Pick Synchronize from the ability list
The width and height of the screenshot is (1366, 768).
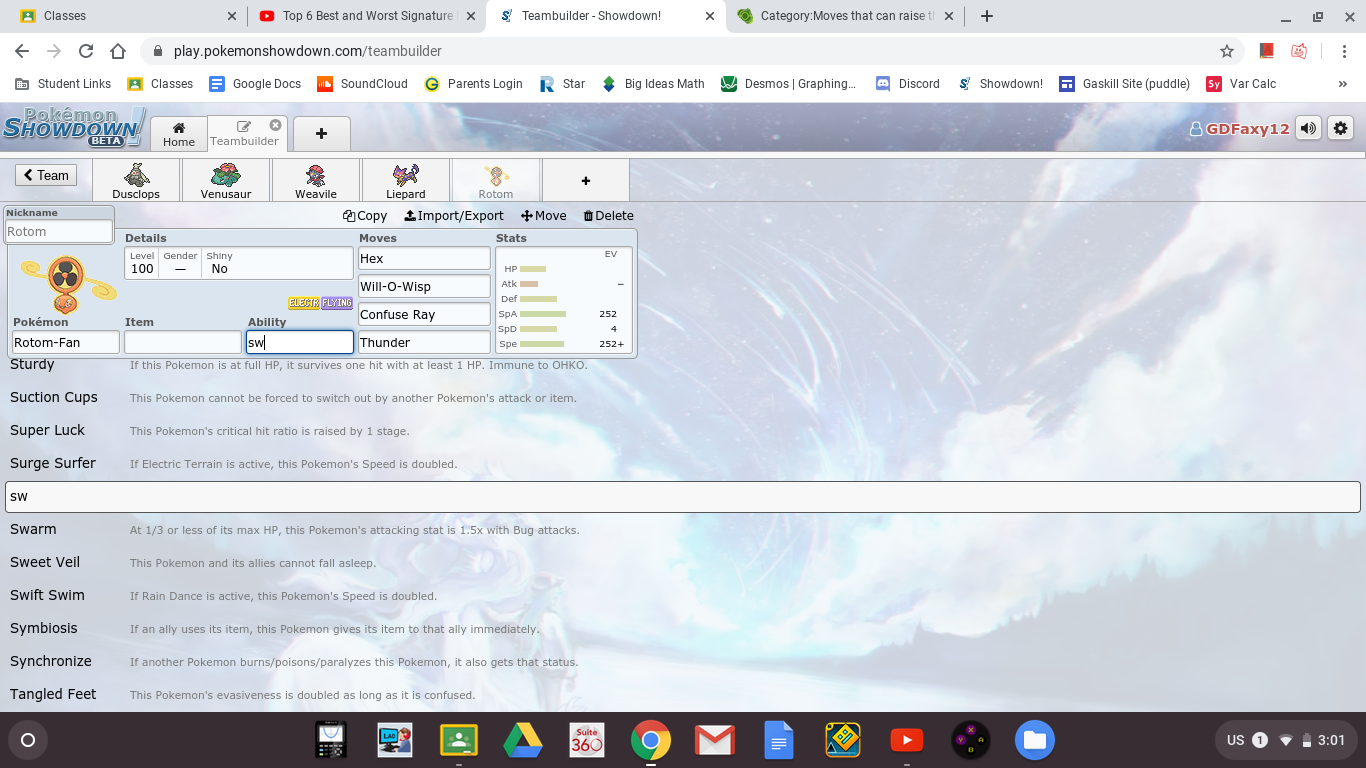point(51,661)
